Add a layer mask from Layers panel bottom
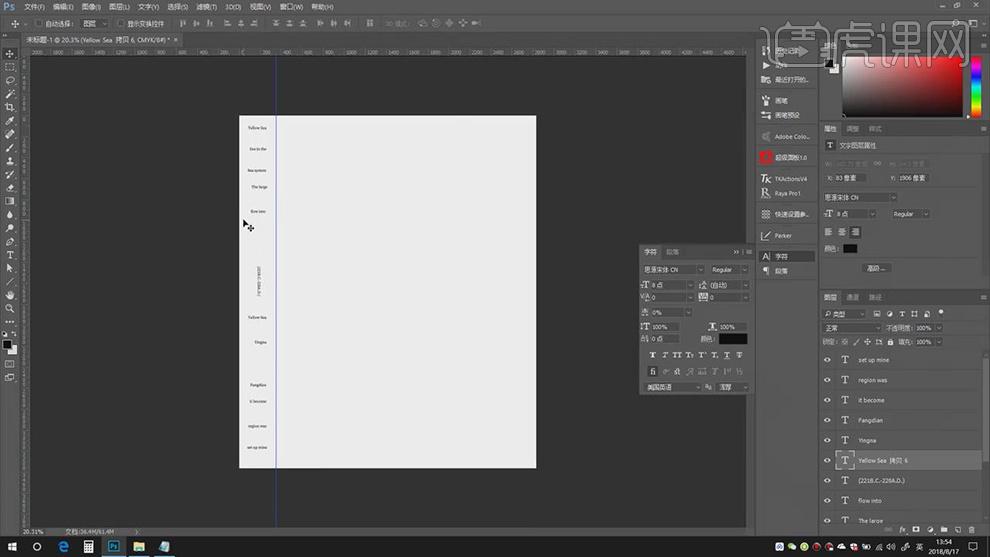This screenshot has width=990, height=557. point(915,529)
